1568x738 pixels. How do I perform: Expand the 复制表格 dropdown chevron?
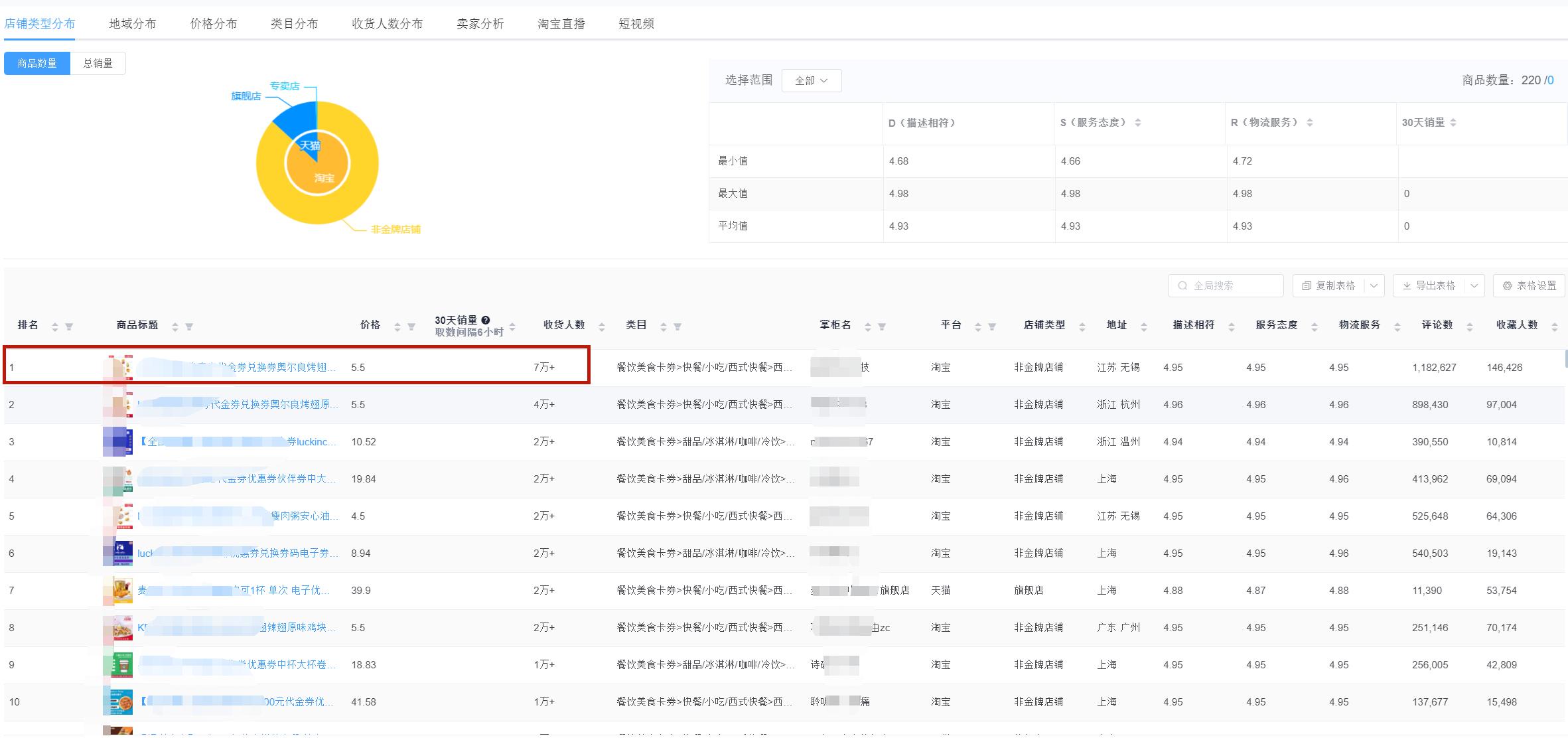1373,285
